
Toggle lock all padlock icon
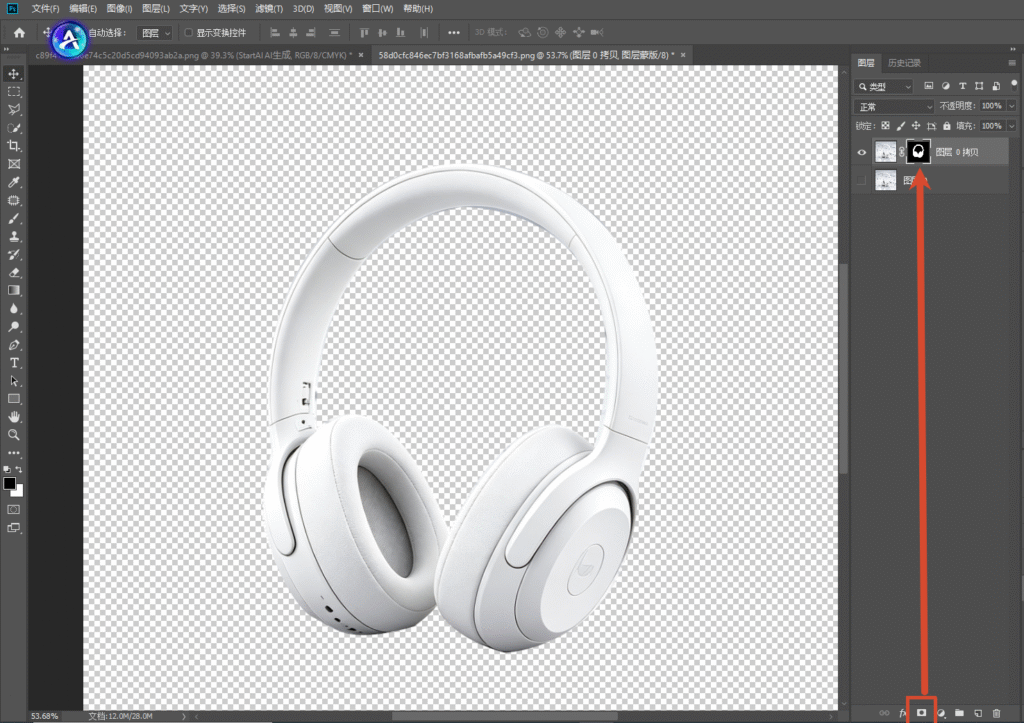click(x=947, y=125)
